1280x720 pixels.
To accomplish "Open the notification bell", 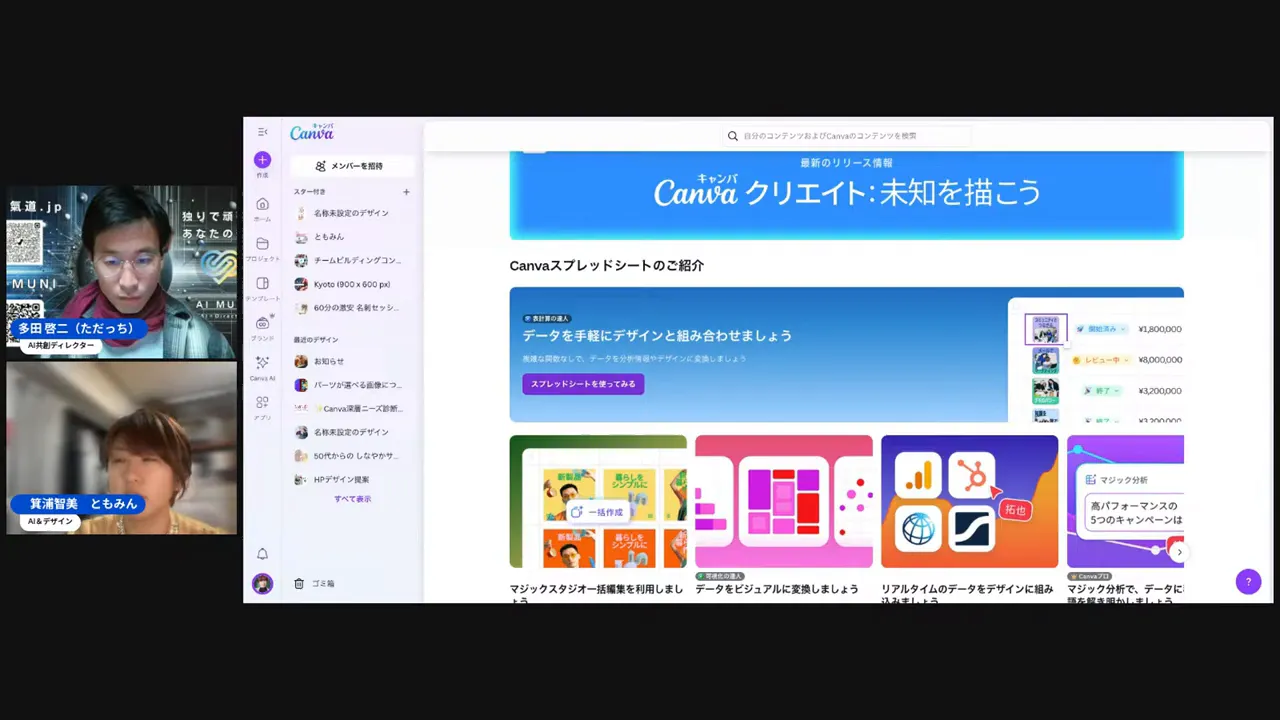I will tap(262, 553).
